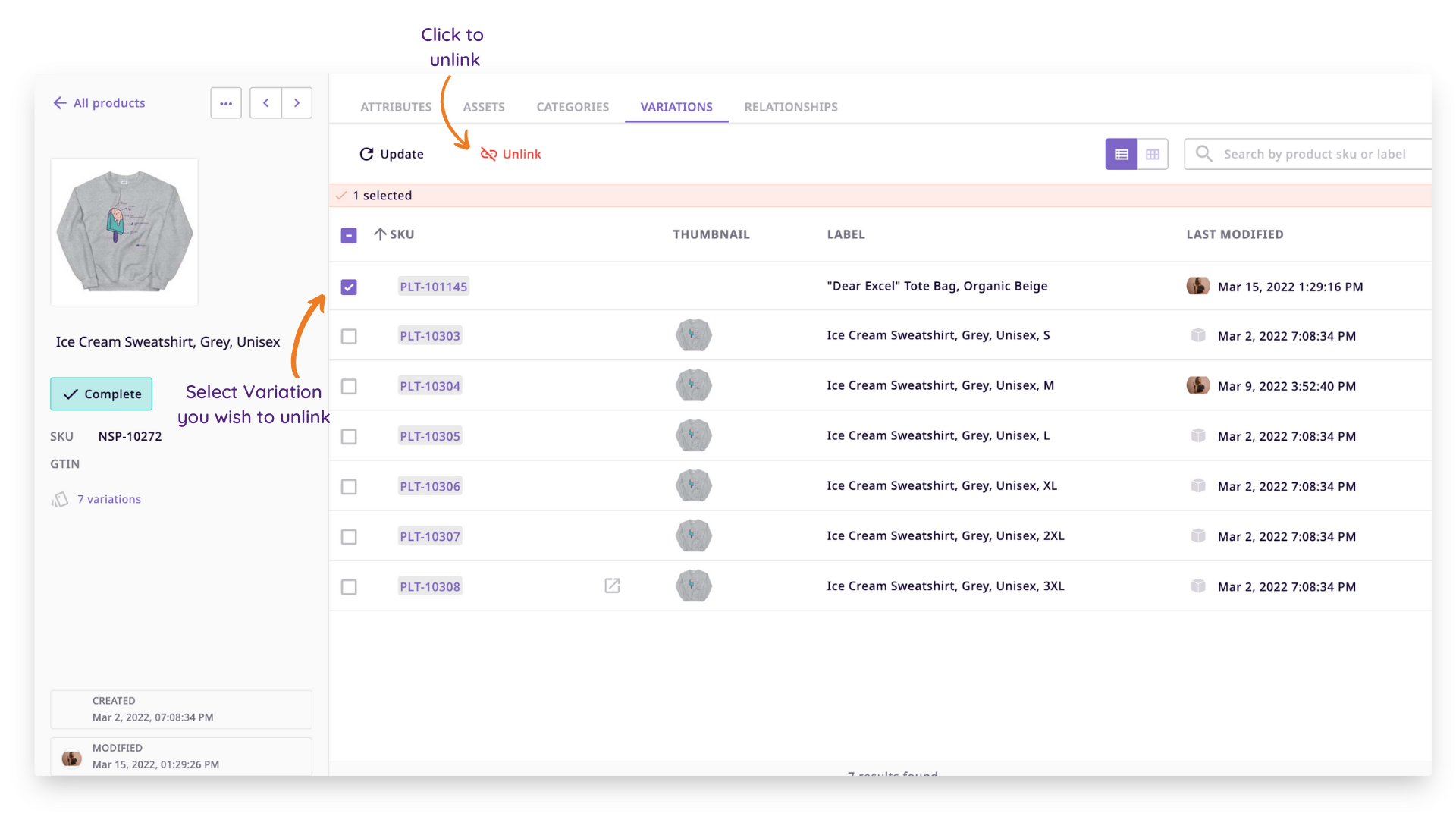The width and height of the screenshot is (1456, 832).
Task: Click the Update refresh icon
Action: [367, 154]
